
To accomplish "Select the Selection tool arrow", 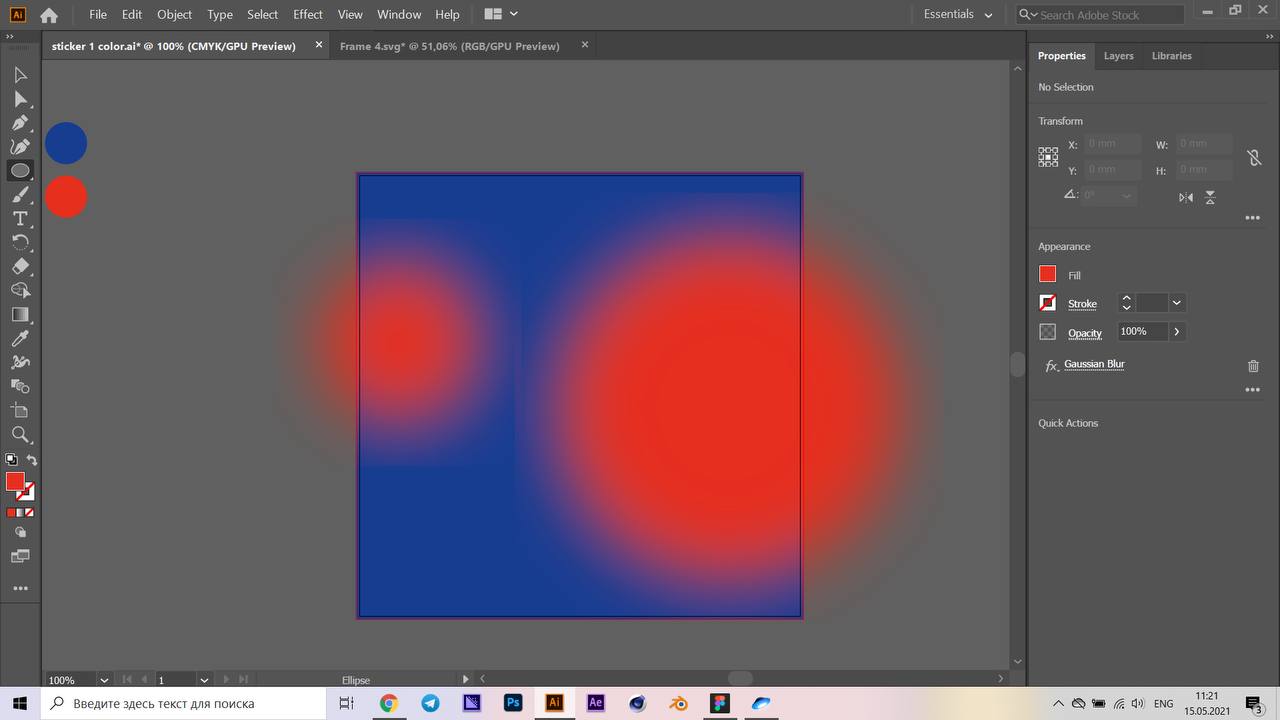I will tap(20, 75).
